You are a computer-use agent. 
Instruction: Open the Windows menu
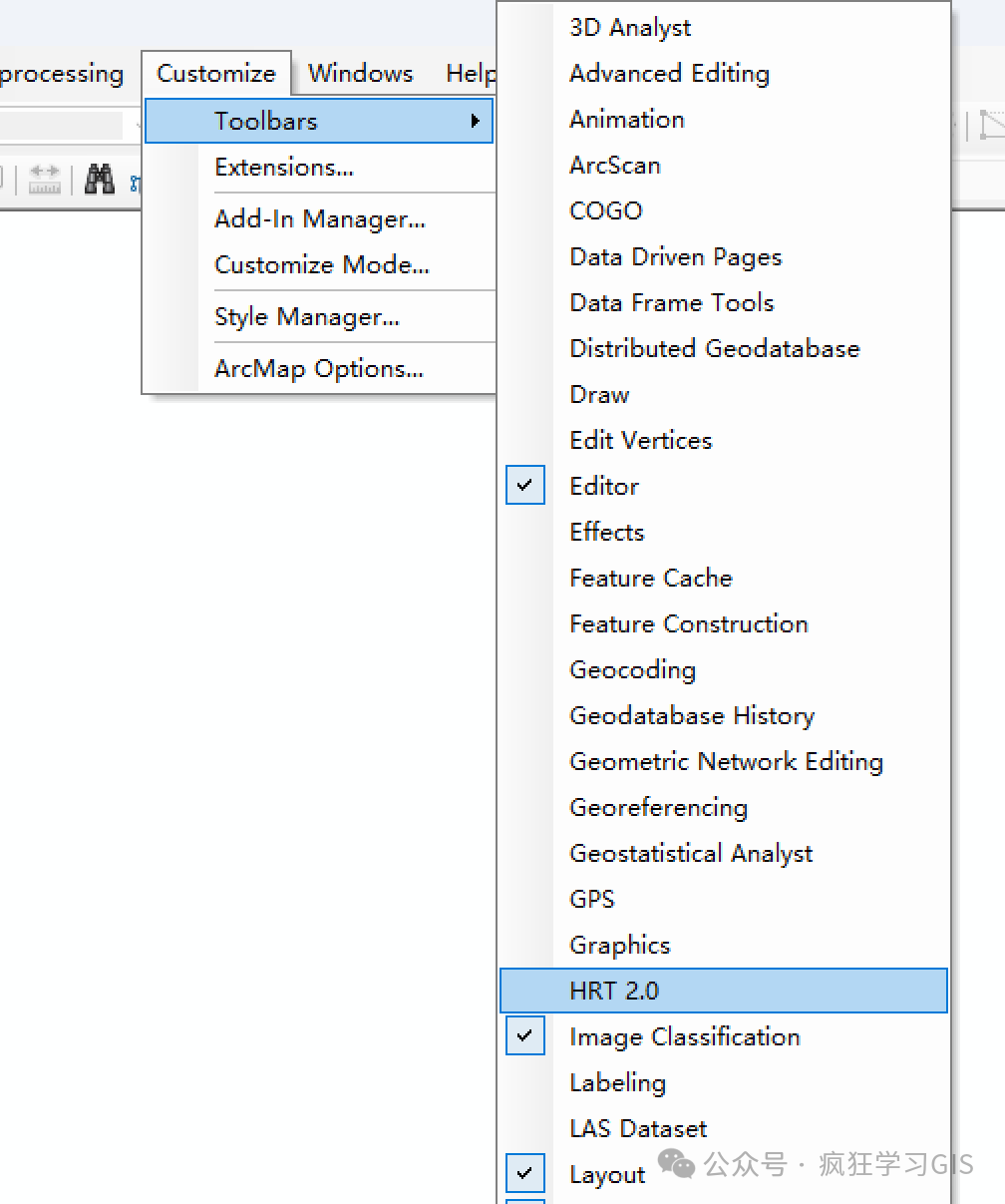pos(361,74)
